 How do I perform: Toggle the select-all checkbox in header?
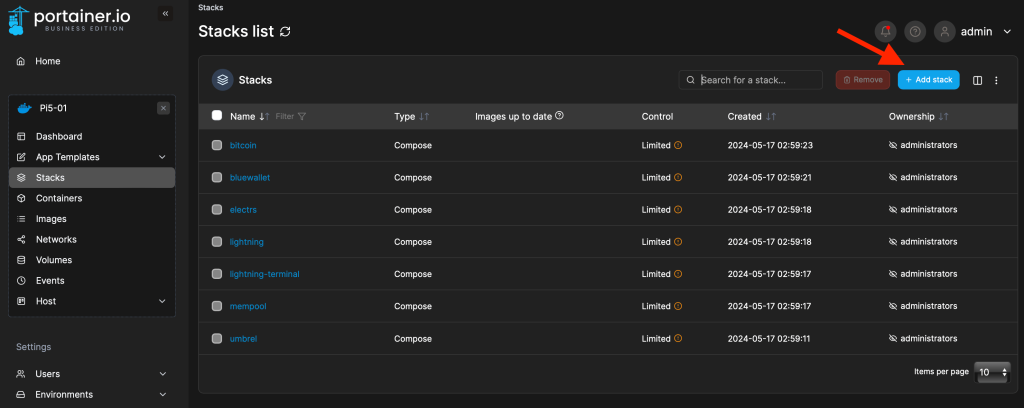click(217, 116)
